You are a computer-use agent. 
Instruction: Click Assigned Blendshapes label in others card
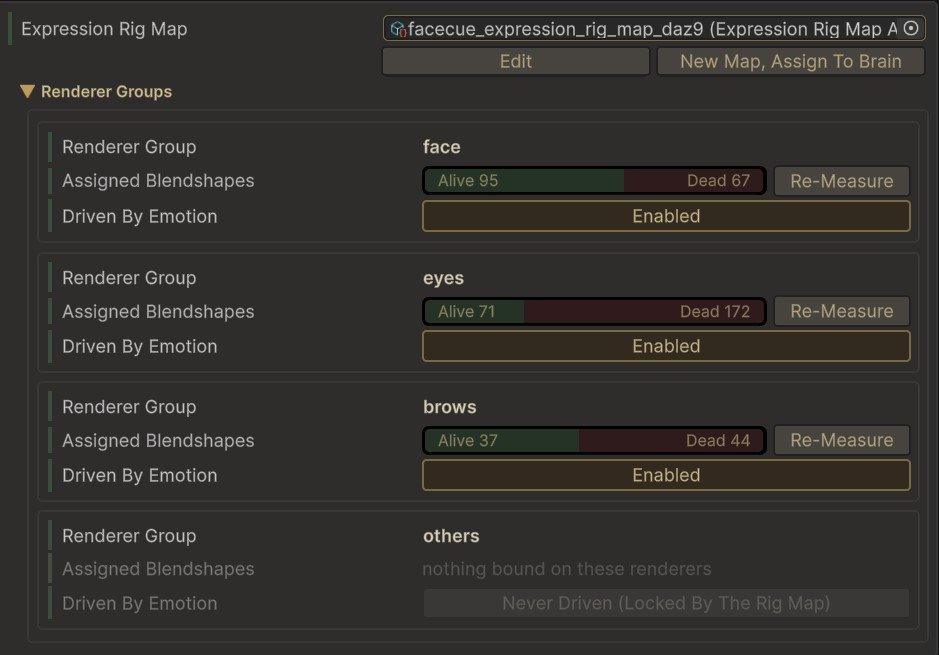158,569
